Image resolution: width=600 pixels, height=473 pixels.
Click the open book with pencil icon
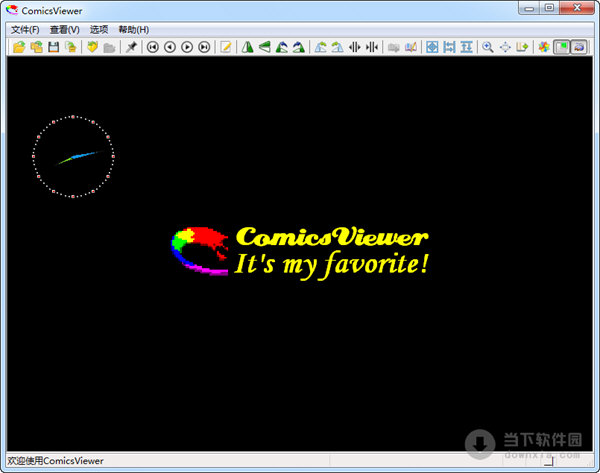pyautogui.click(x=411, y=47)
